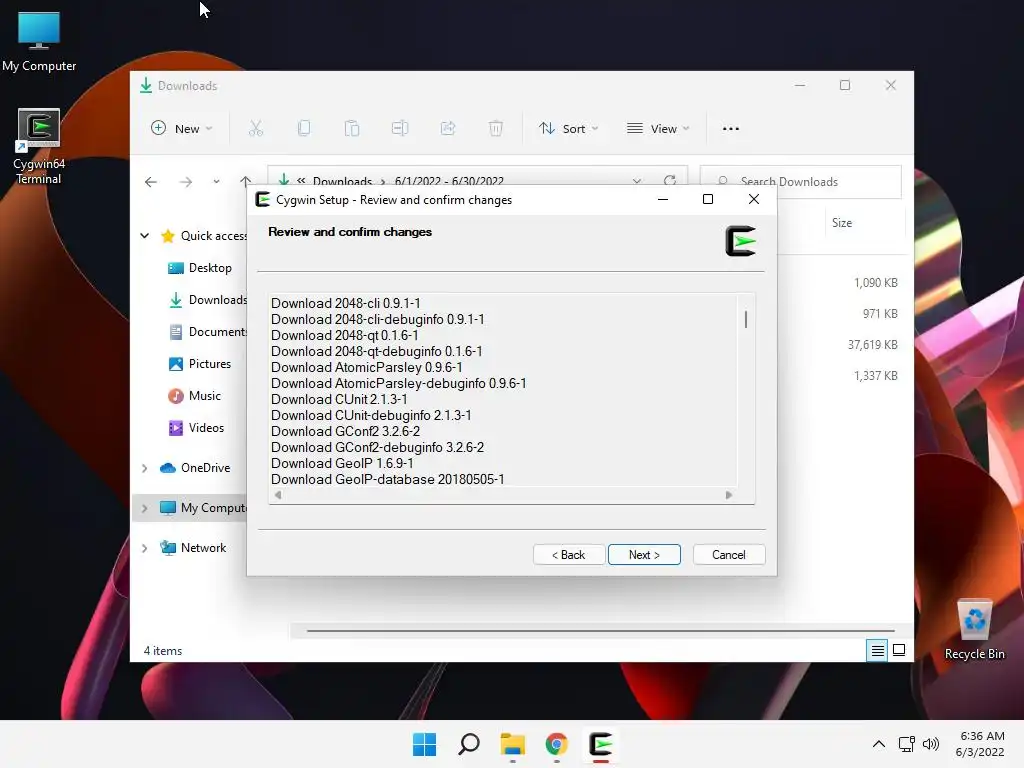The image size is (1024, 768).
Task: Open the Cygwin64 Terminal desktop shortcut
Action: pyautogui.click(x=39, y=146)
